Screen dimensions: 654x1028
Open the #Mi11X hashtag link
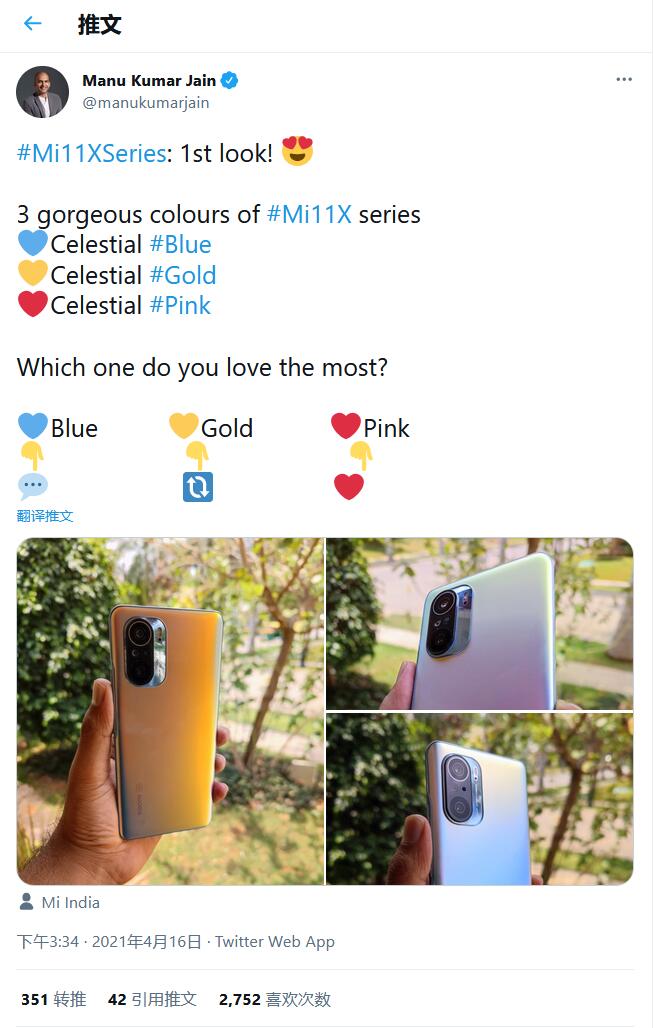tap(309, 215)
